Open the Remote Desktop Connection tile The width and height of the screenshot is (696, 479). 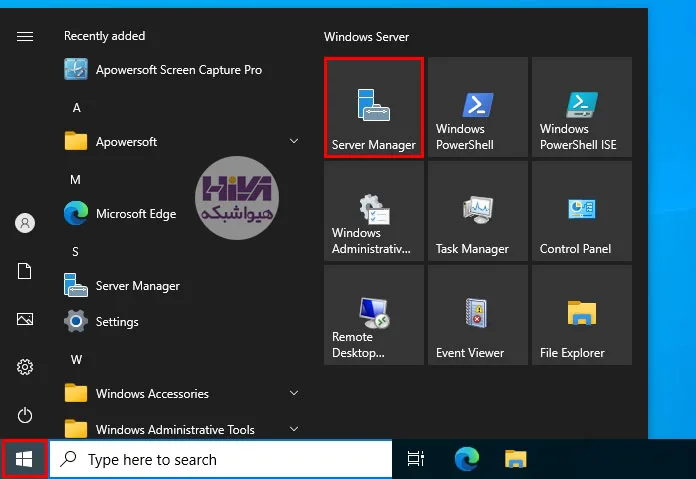pos(374,315)
